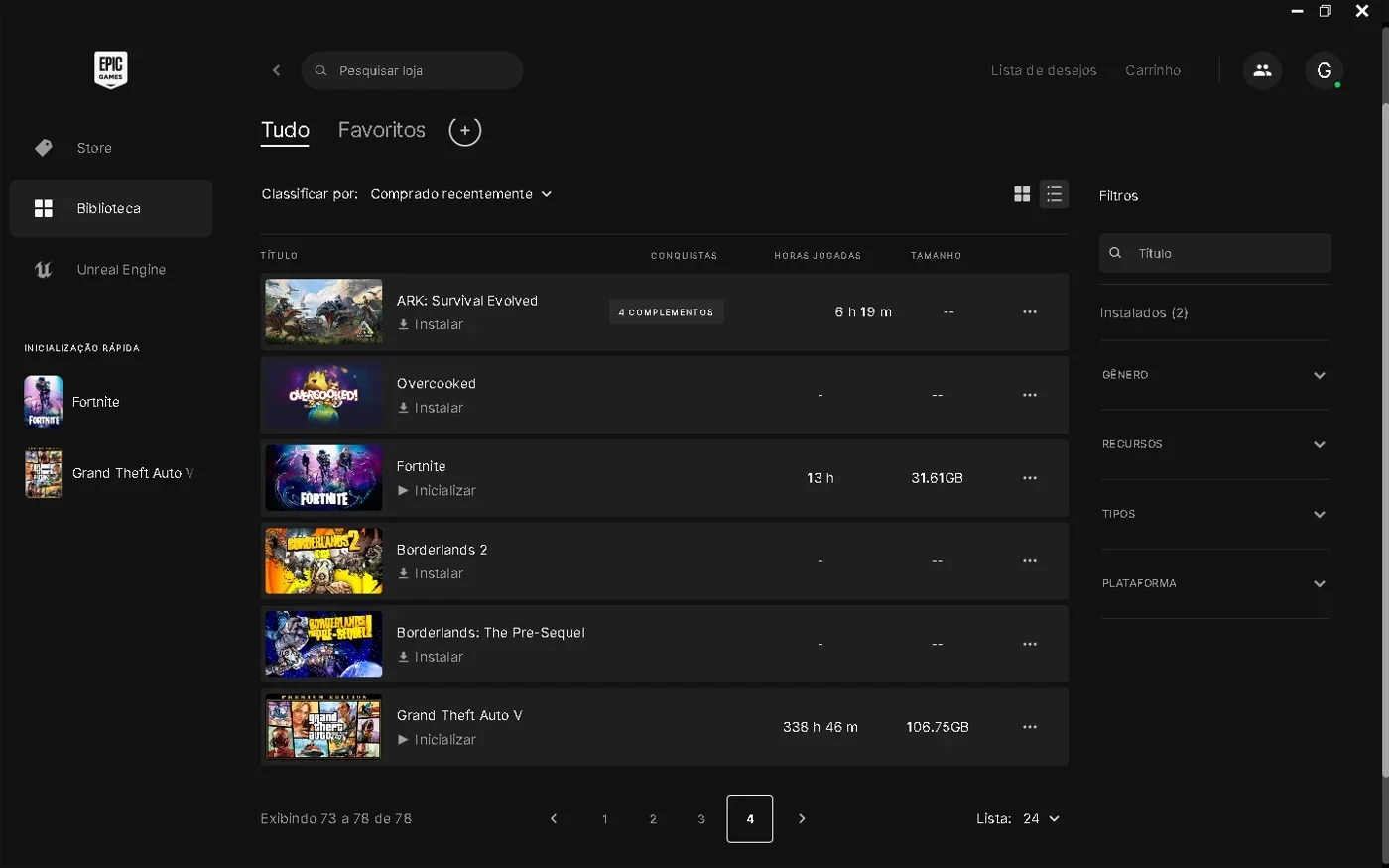Launch Fortnite with the Inicializar button
This screenshot has height=868, width=1389.
[437, 491]
